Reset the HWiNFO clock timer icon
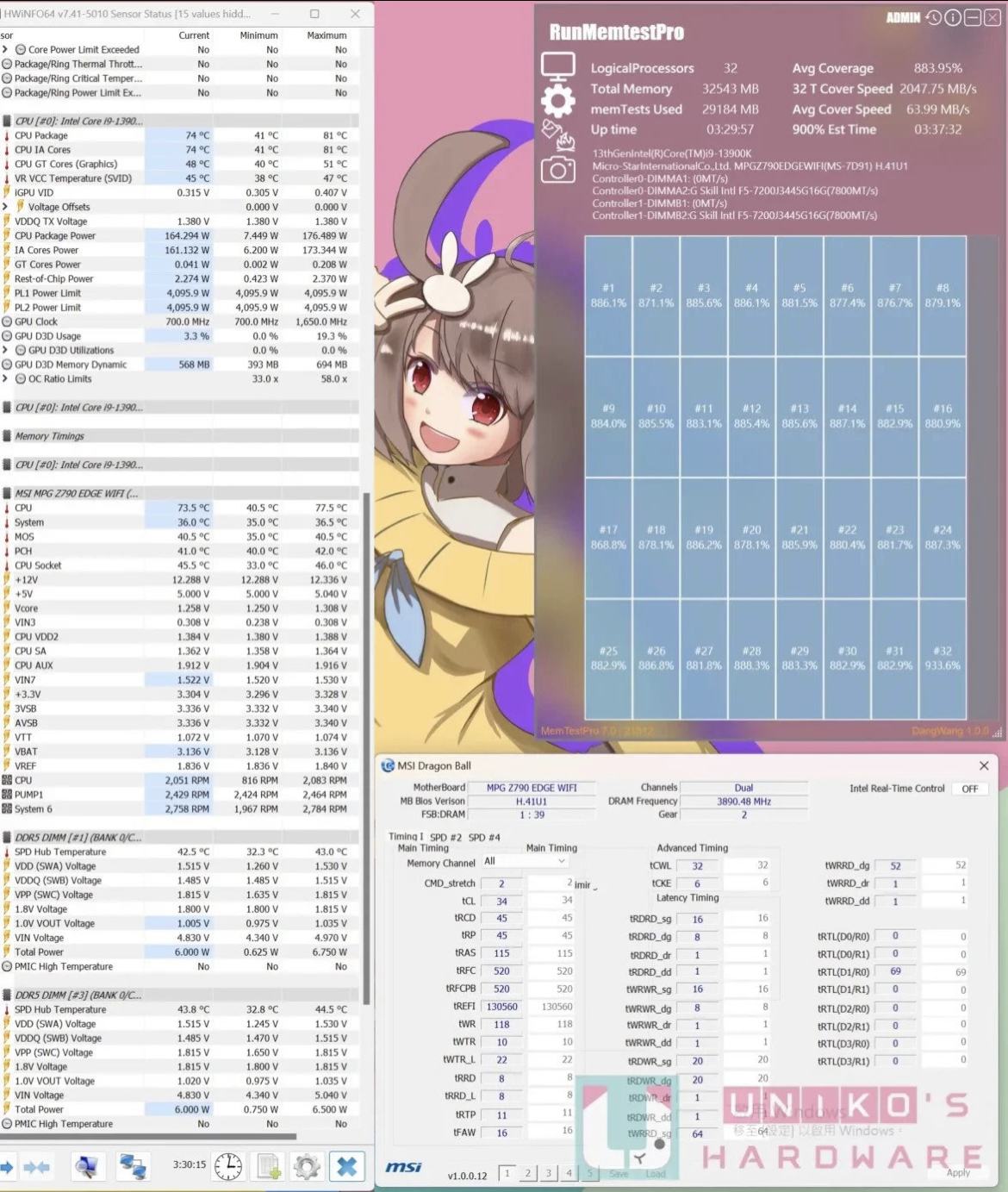 (228, 1167)
